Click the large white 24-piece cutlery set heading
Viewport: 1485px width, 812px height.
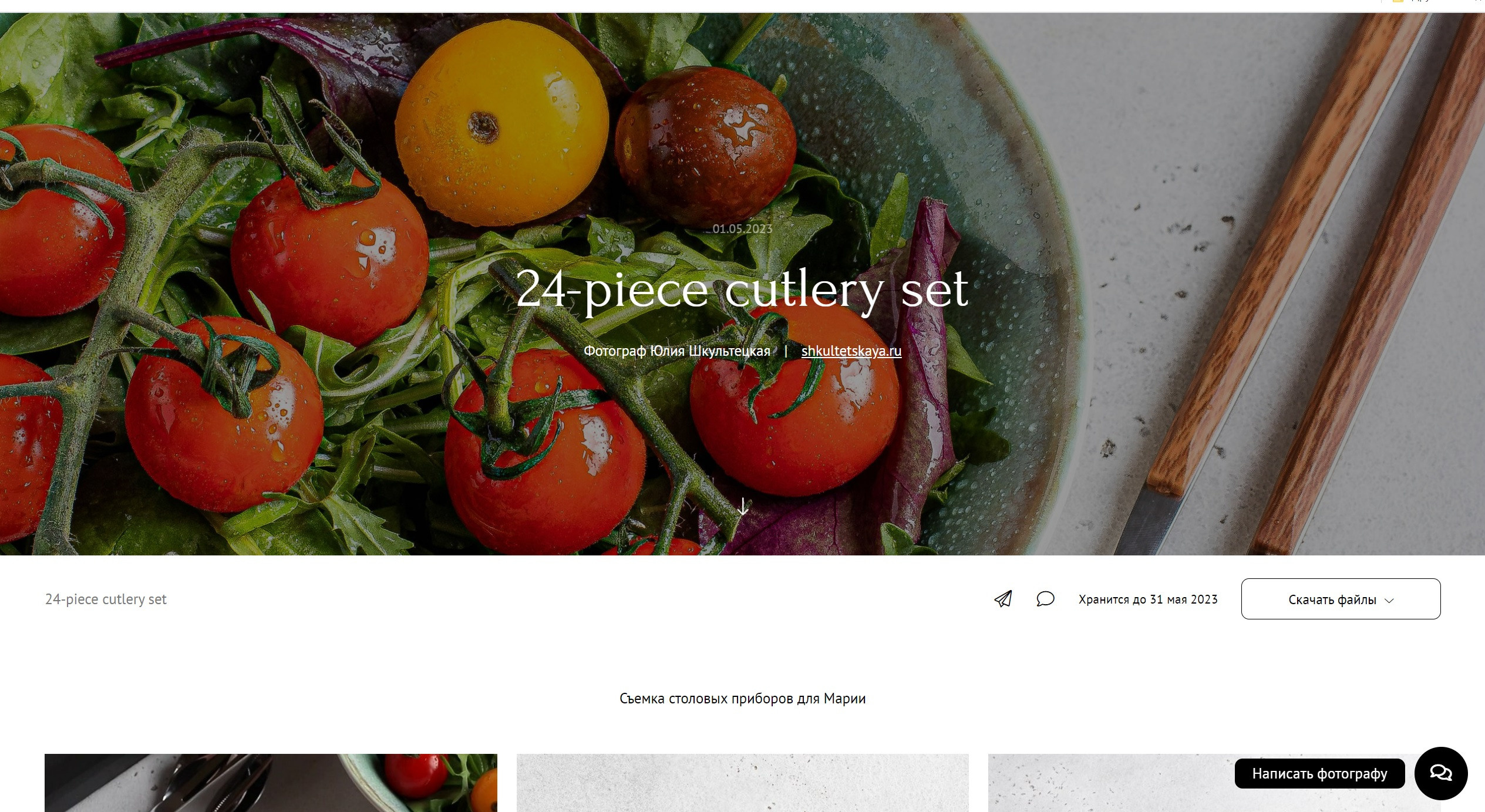[742, 289]
